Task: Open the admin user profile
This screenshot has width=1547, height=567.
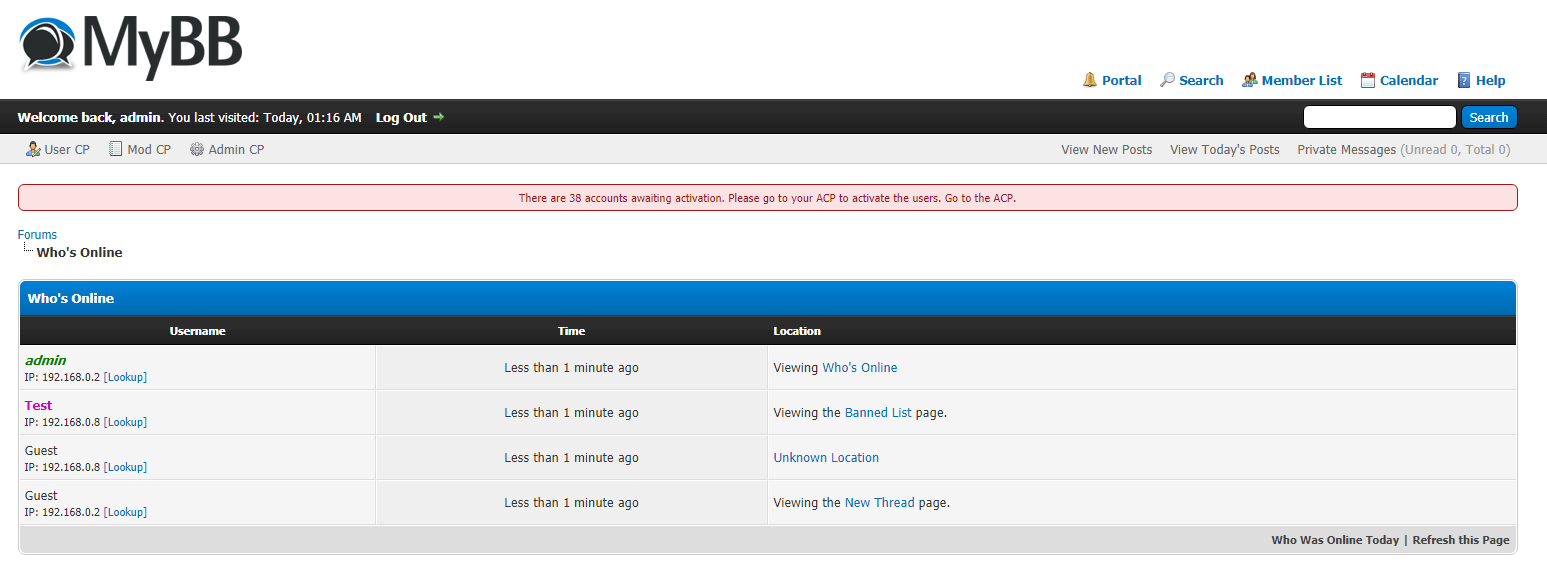Action: [x=46, y=360]
